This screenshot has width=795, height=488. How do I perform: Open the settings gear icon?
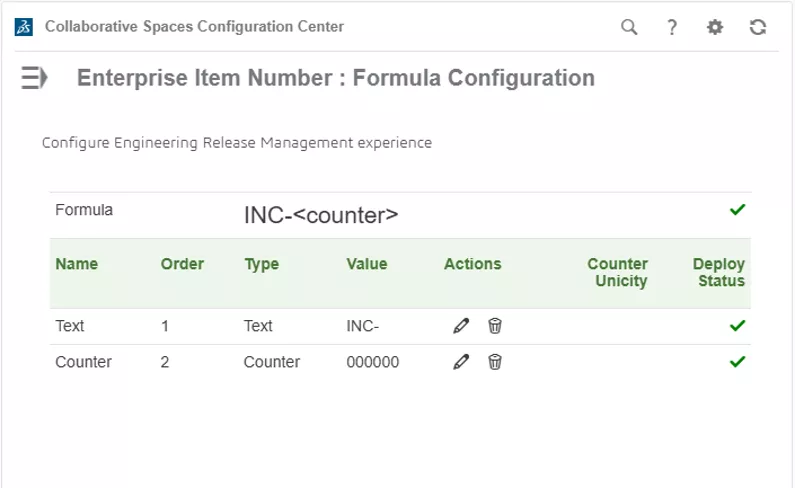click(715, 27)
